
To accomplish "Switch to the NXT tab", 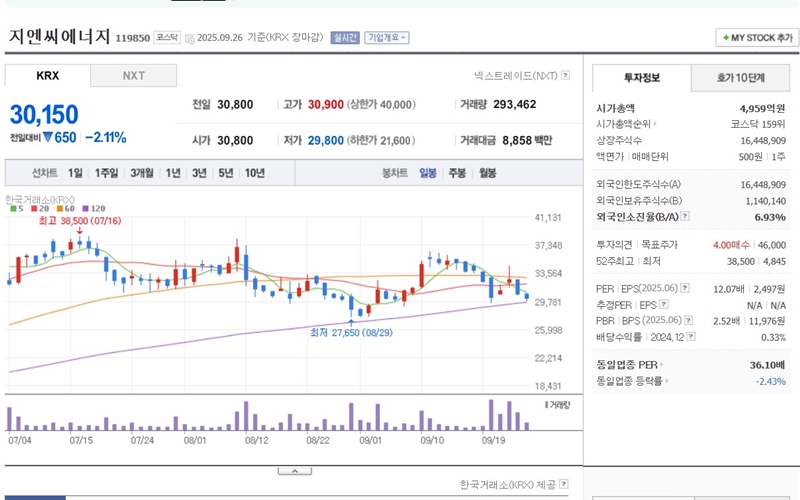I will [x=134, y=76].
